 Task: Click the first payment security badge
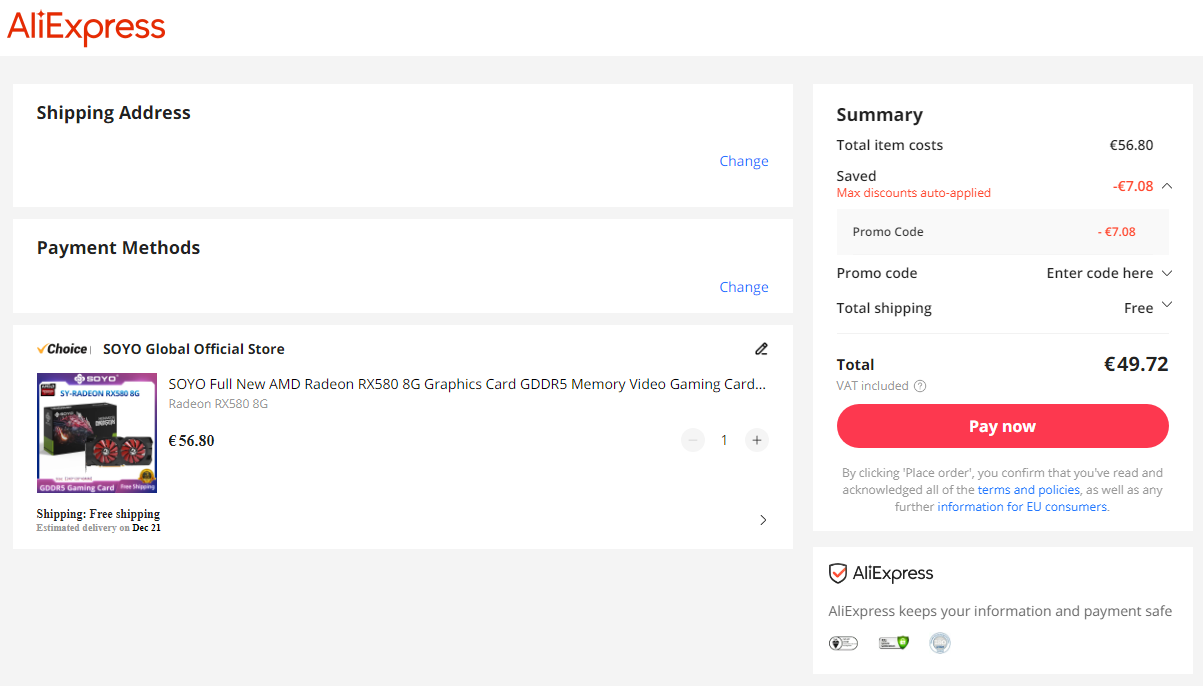coord(843,643)
